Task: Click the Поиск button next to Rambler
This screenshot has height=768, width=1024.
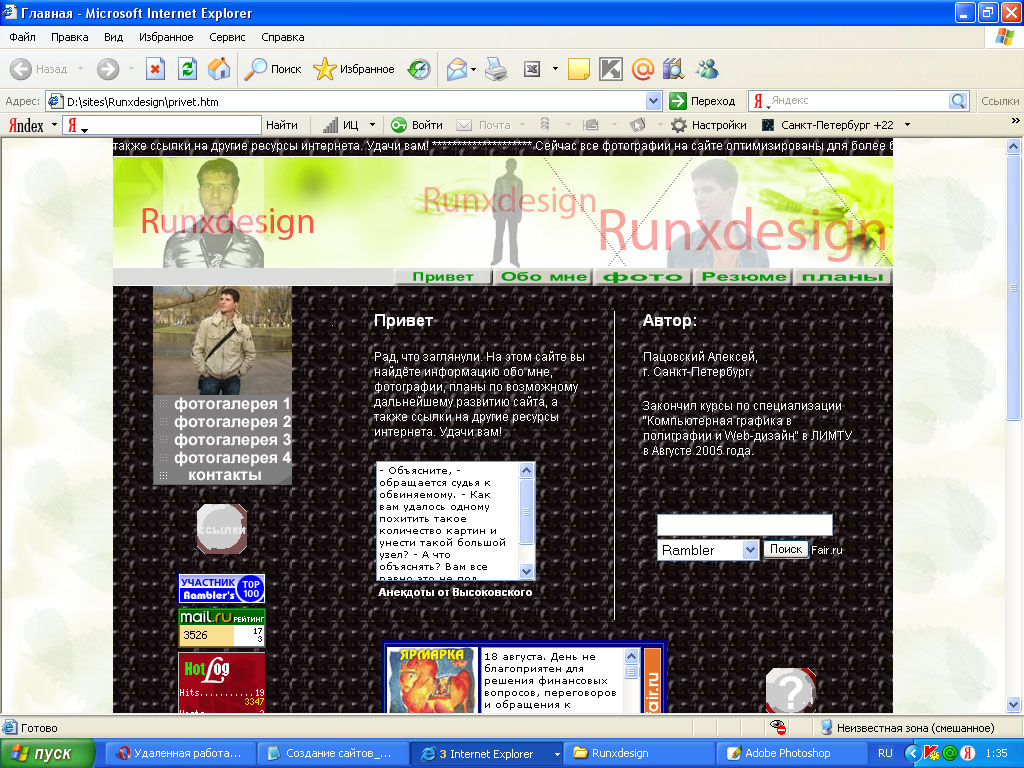Action: pos(786,549)
